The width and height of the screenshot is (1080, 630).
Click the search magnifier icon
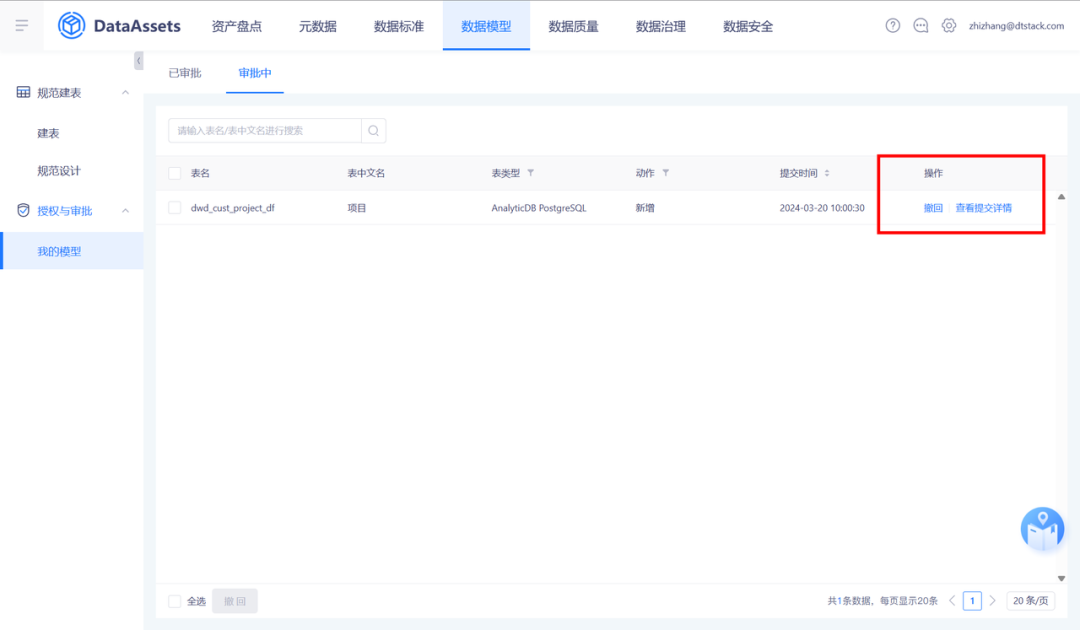coord(373,130)
